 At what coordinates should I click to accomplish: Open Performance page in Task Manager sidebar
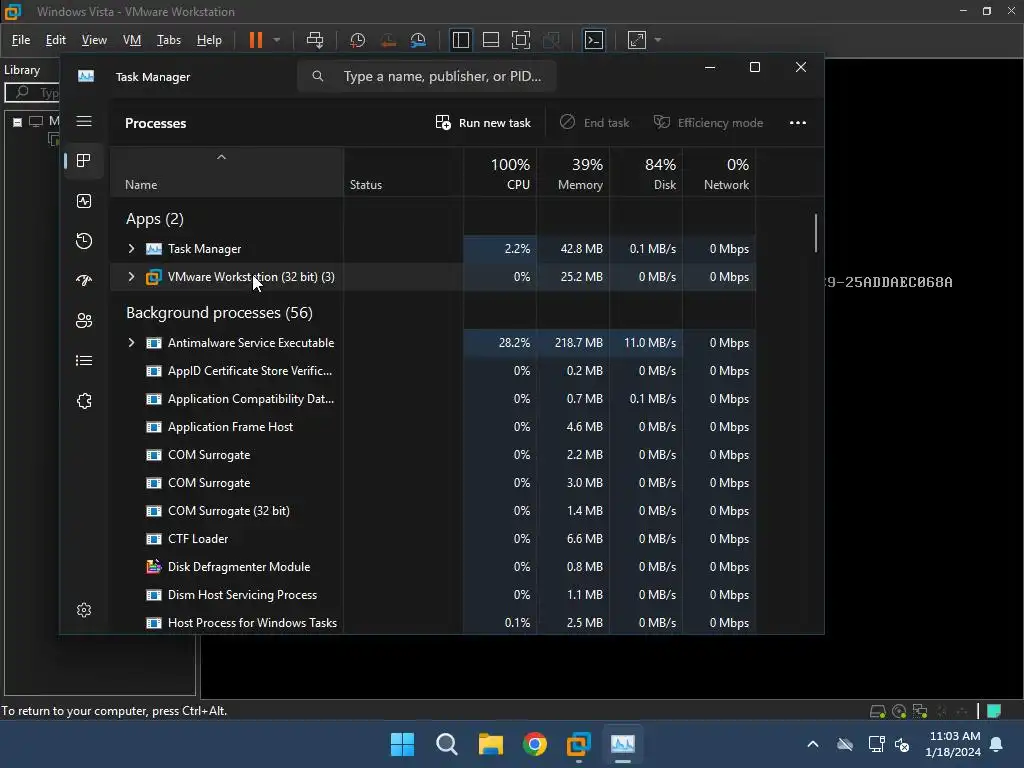tap(84, 201)
